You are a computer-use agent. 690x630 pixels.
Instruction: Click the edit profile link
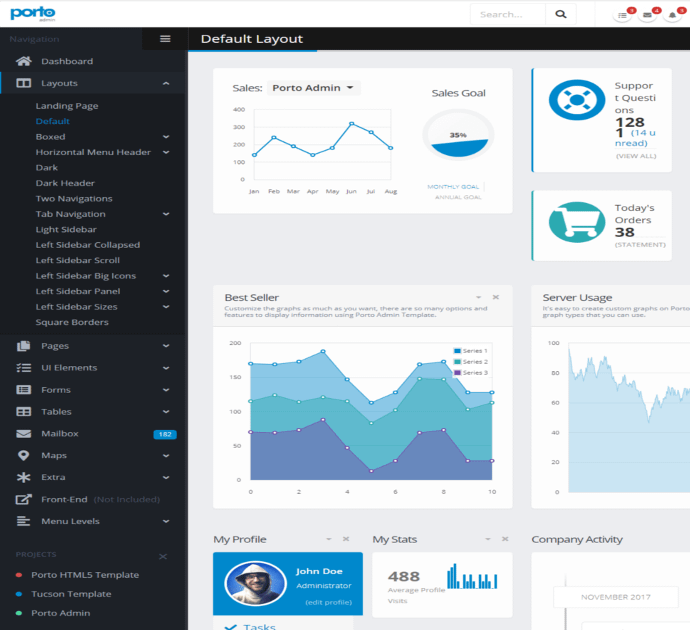328,602
